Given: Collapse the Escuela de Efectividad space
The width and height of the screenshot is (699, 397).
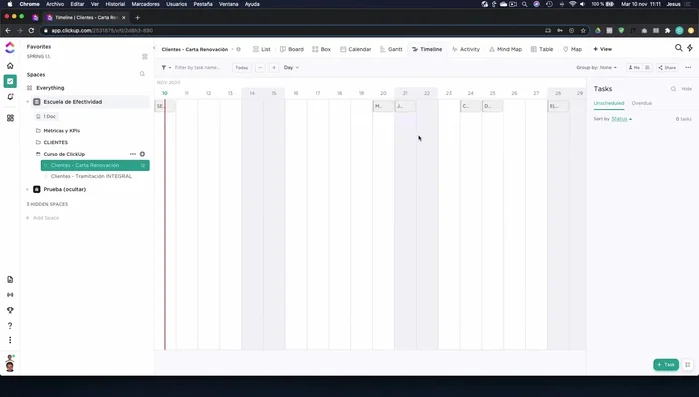Looking at the screenshot, I should coord(28,102).
